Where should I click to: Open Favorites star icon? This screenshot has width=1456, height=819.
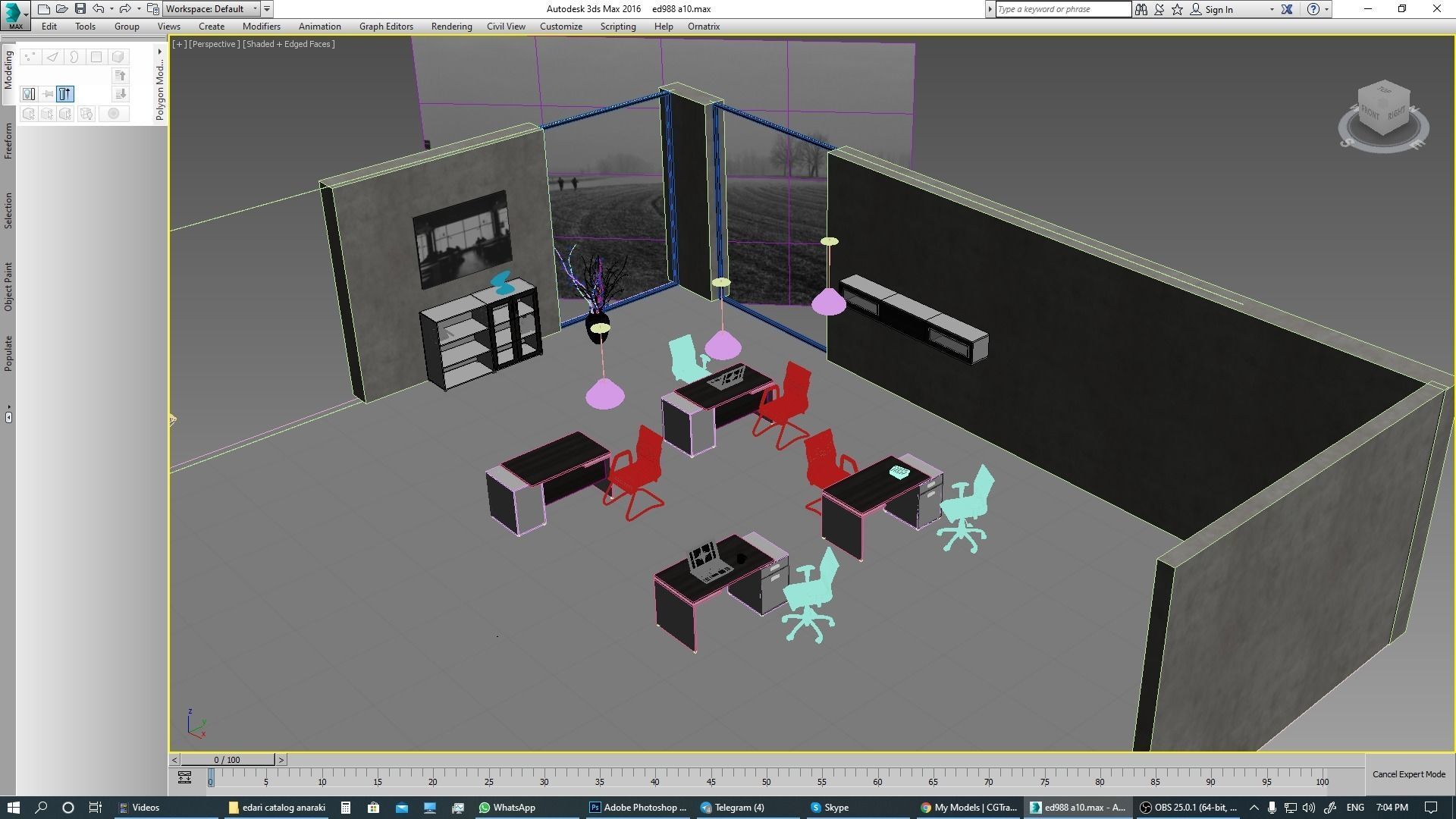click(x=1177, y=9)
